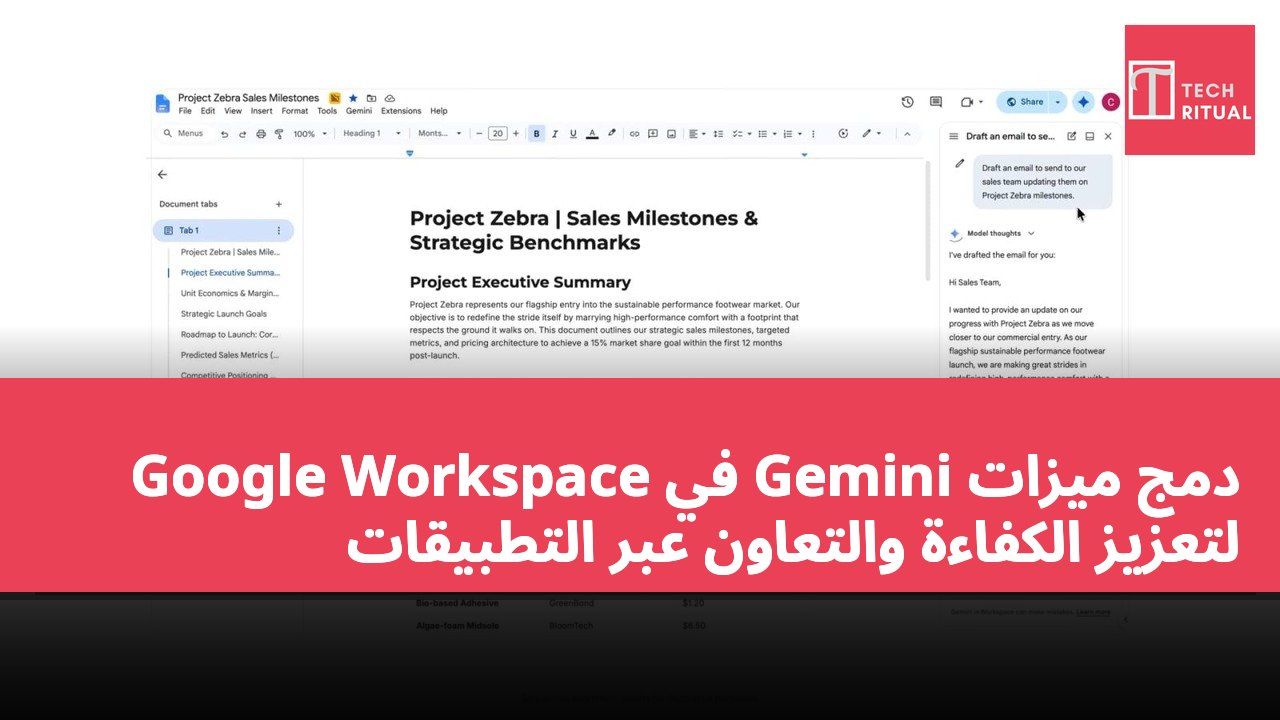
Task: Open the highlight color picker
Action: point(611,133)
